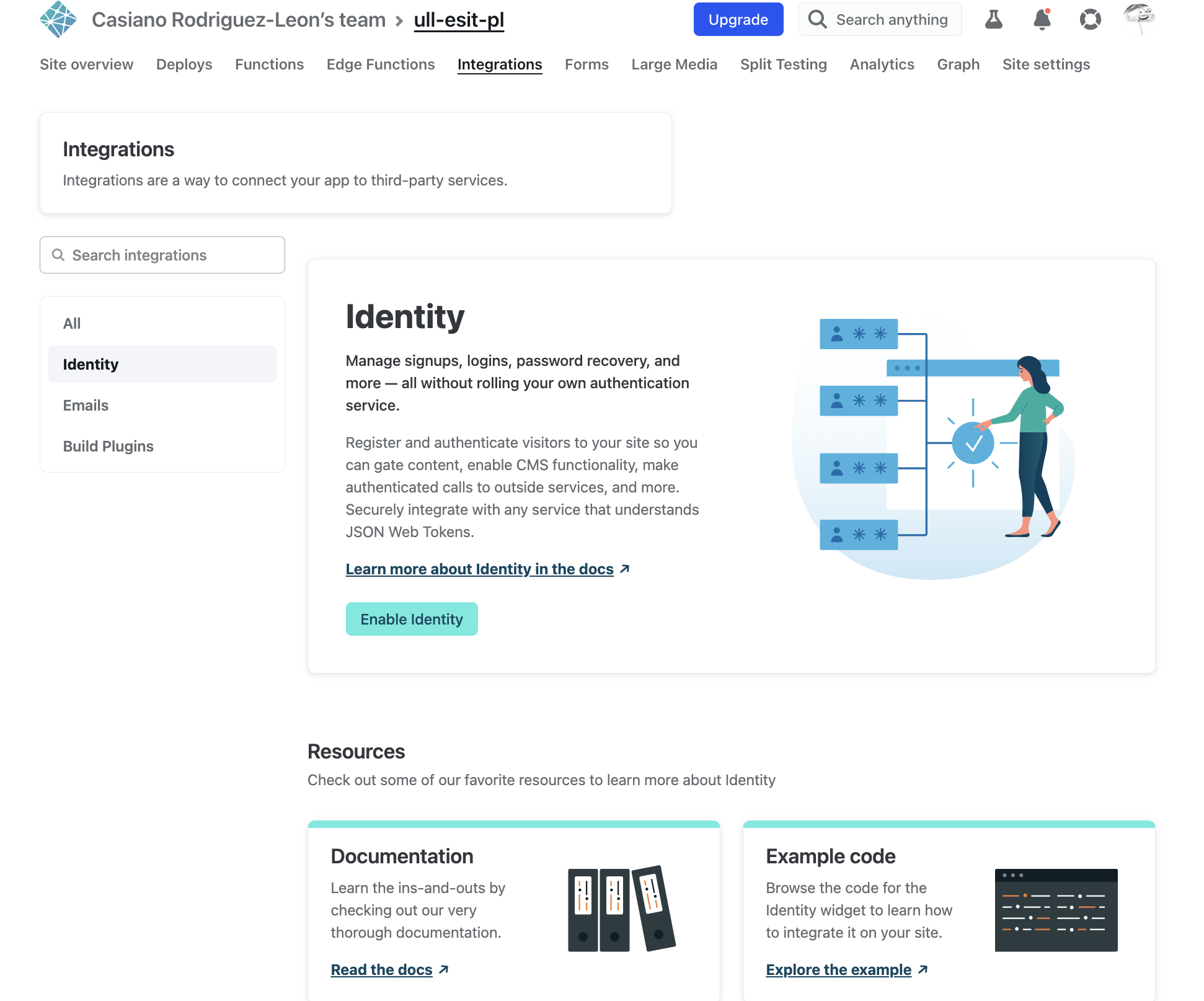
Task: Open the Analytics tab
Action: coord(882,65)
